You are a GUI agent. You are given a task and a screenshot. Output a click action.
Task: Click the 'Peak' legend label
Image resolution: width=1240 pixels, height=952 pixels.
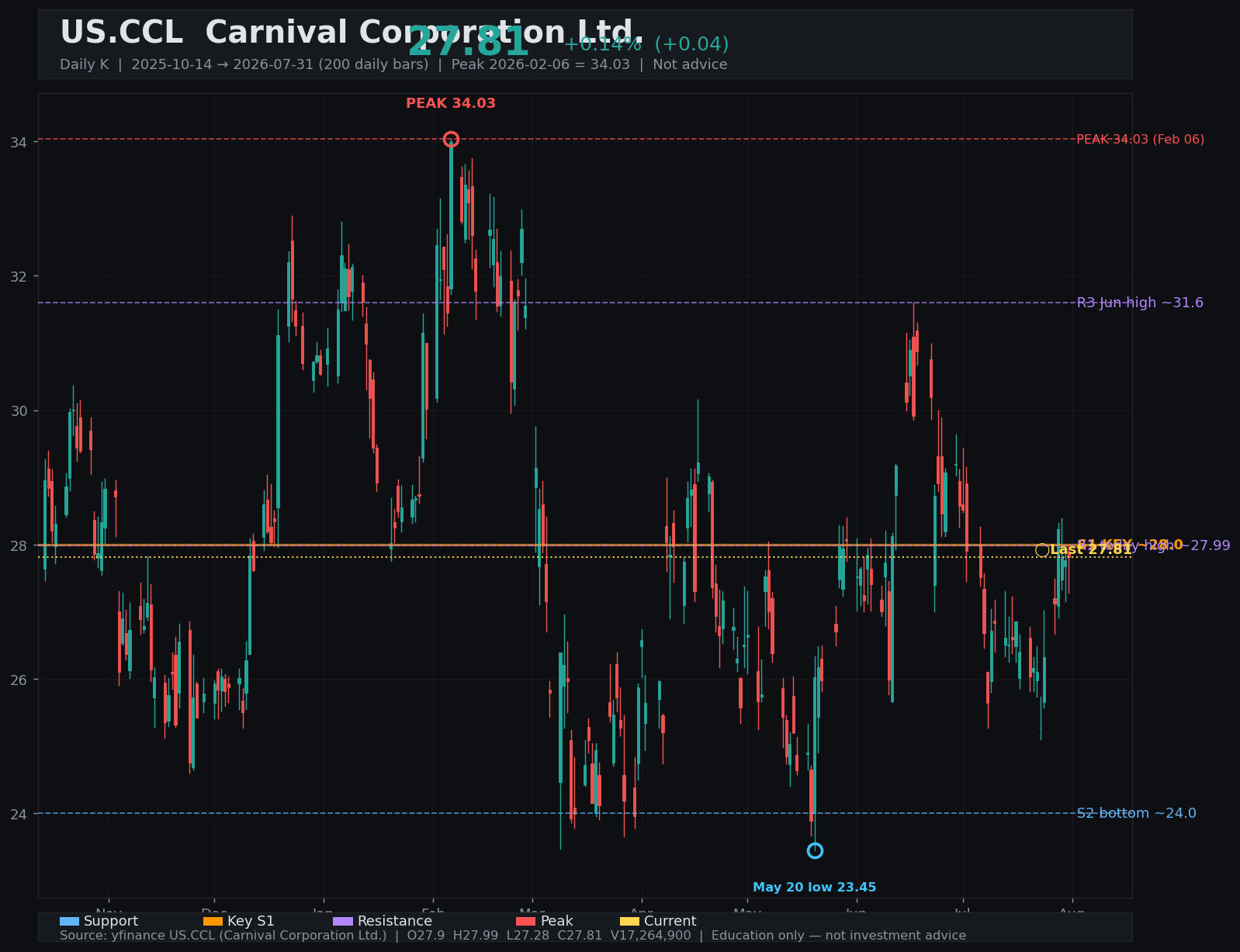point(557,921)
